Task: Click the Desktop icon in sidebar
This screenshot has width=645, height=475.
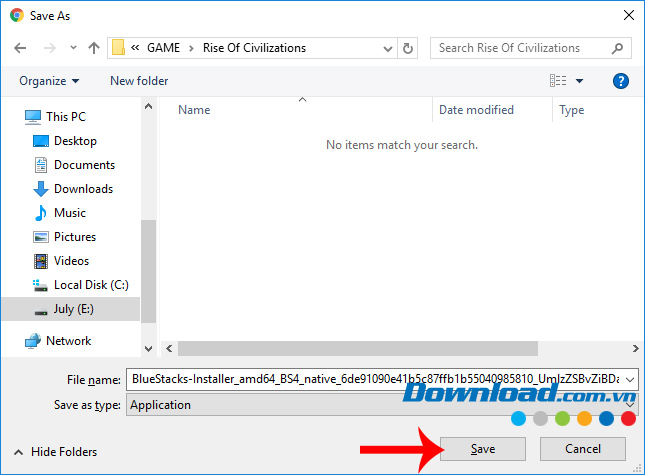Action: [40, 141]
